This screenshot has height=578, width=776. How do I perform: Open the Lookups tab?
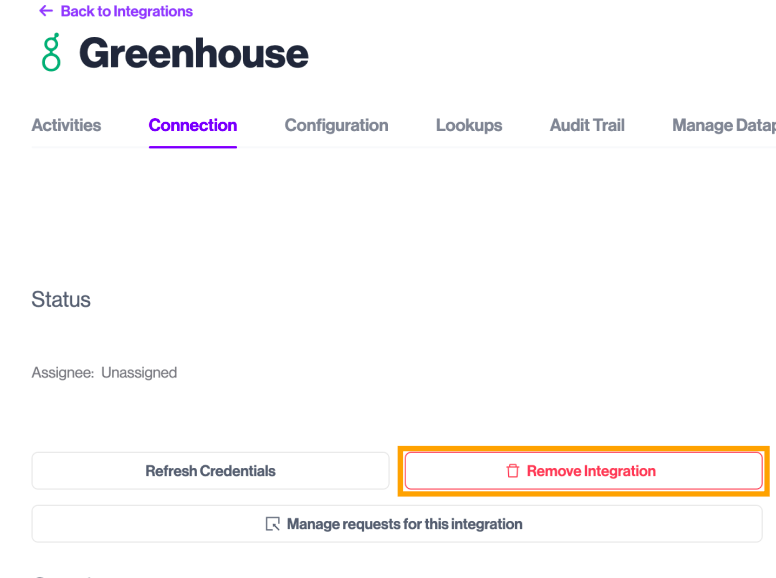(x=469, y=125)
